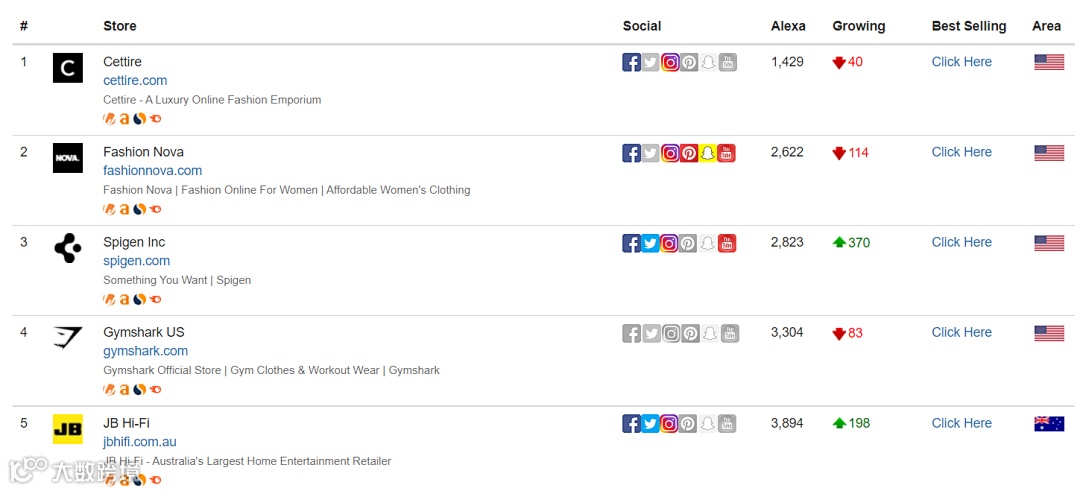The width and height of the screenshot is (1080, 491).
Task: Click the Gymshark store logo
Action: [x=68, y=338]
